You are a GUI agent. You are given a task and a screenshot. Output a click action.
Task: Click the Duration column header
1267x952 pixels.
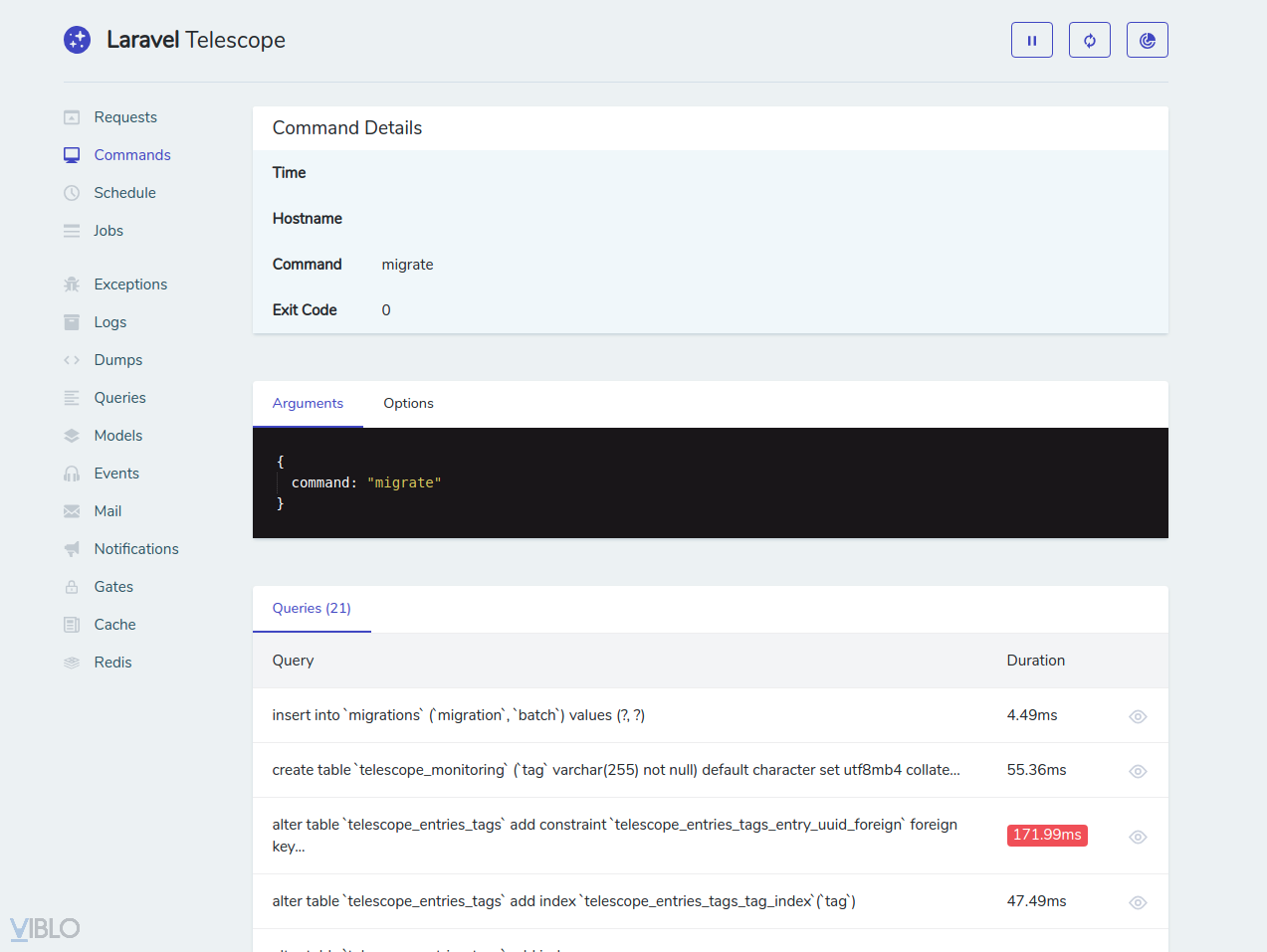pos(1036,661)
